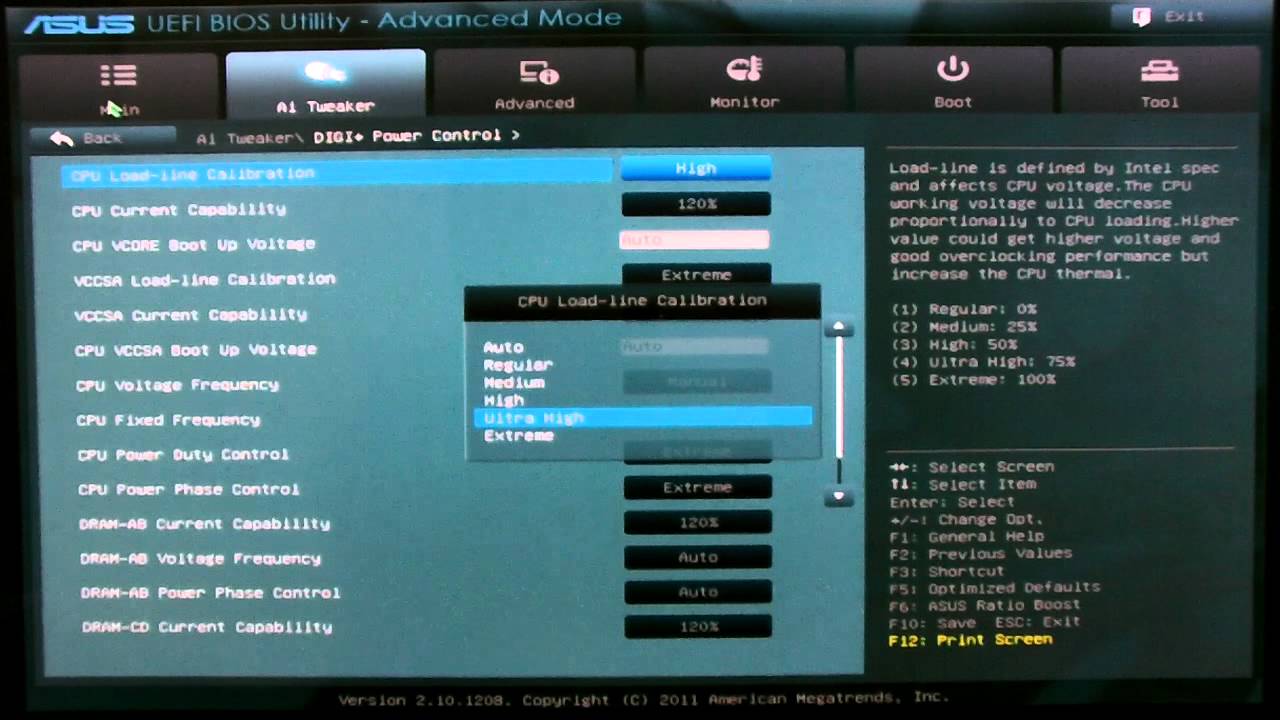Click the Tool tab toolbox icon
1280x720 pixels.
click(1160, 71)
